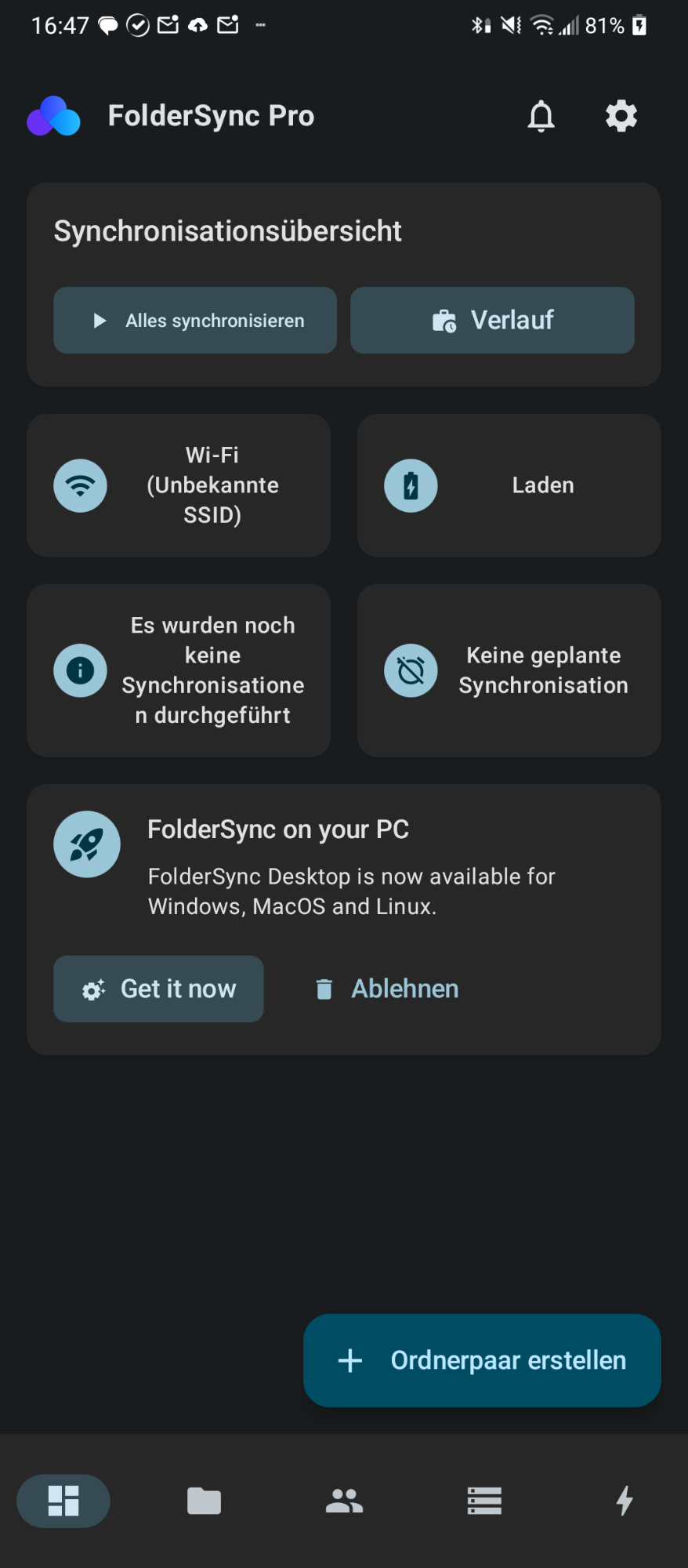Tap the info icon for sync status

[x=80, y=670]
